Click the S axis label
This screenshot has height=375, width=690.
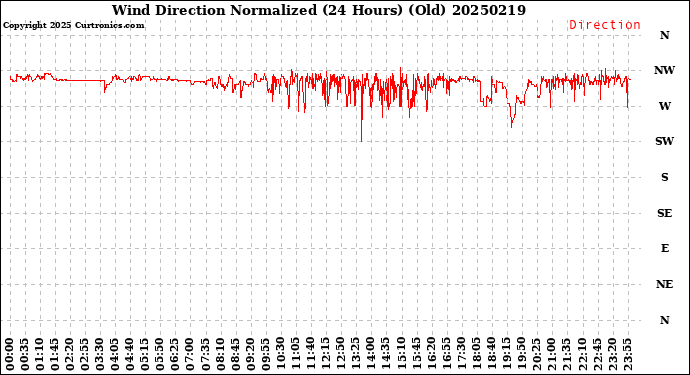coord(664,177)
